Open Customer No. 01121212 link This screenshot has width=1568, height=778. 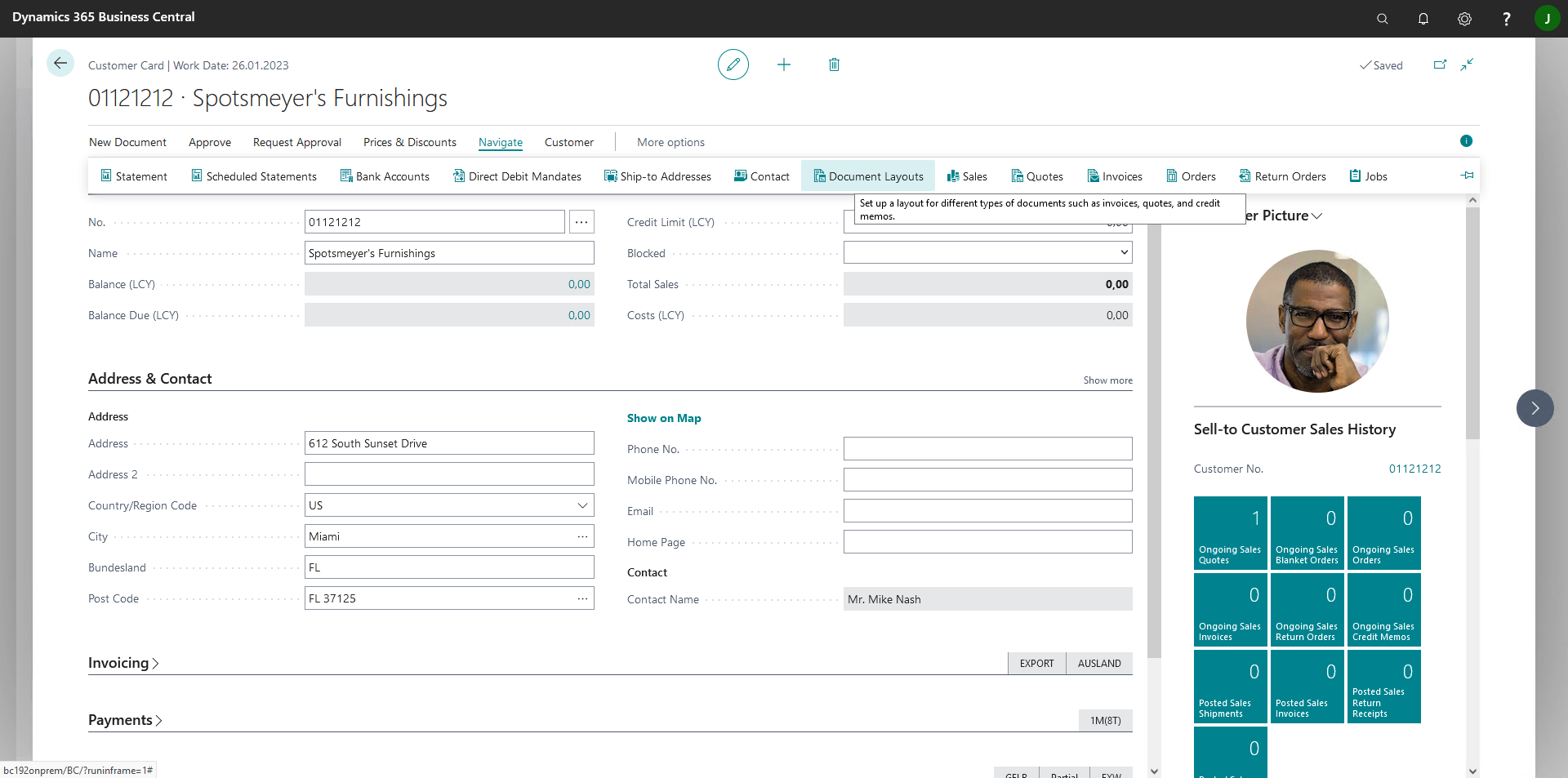point(1414,469)
